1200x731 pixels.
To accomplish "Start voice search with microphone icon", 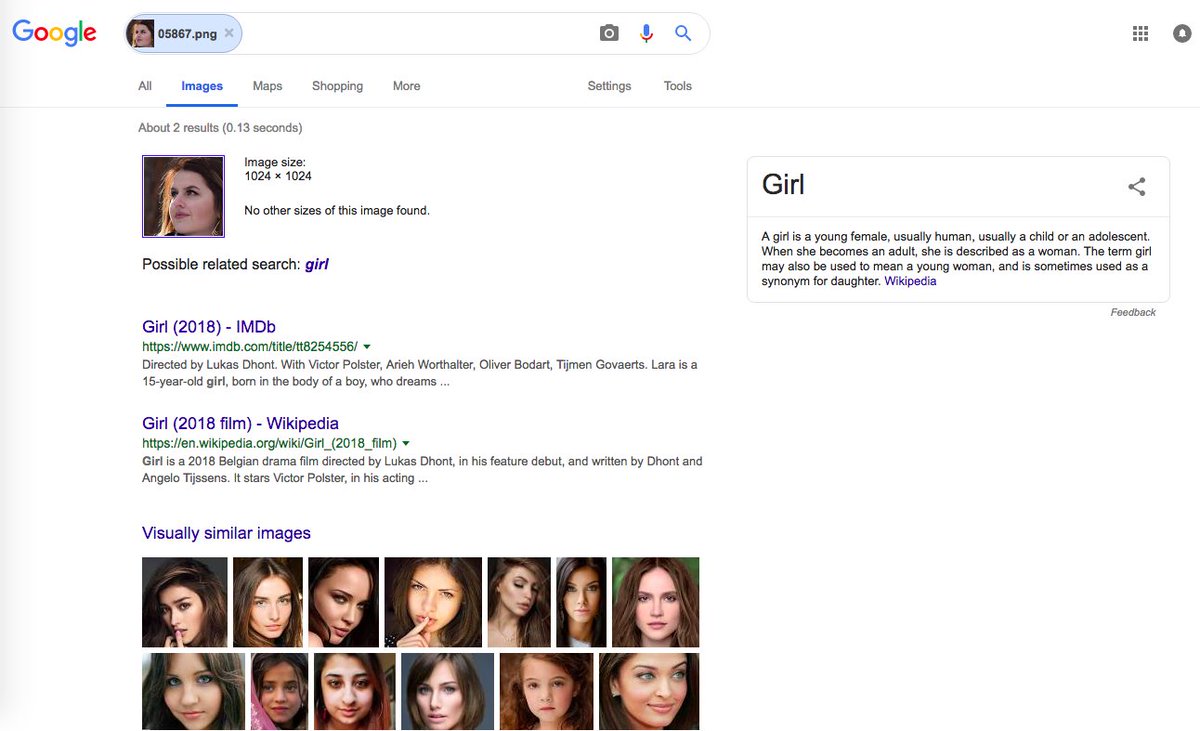I will [x=646, y=33].
